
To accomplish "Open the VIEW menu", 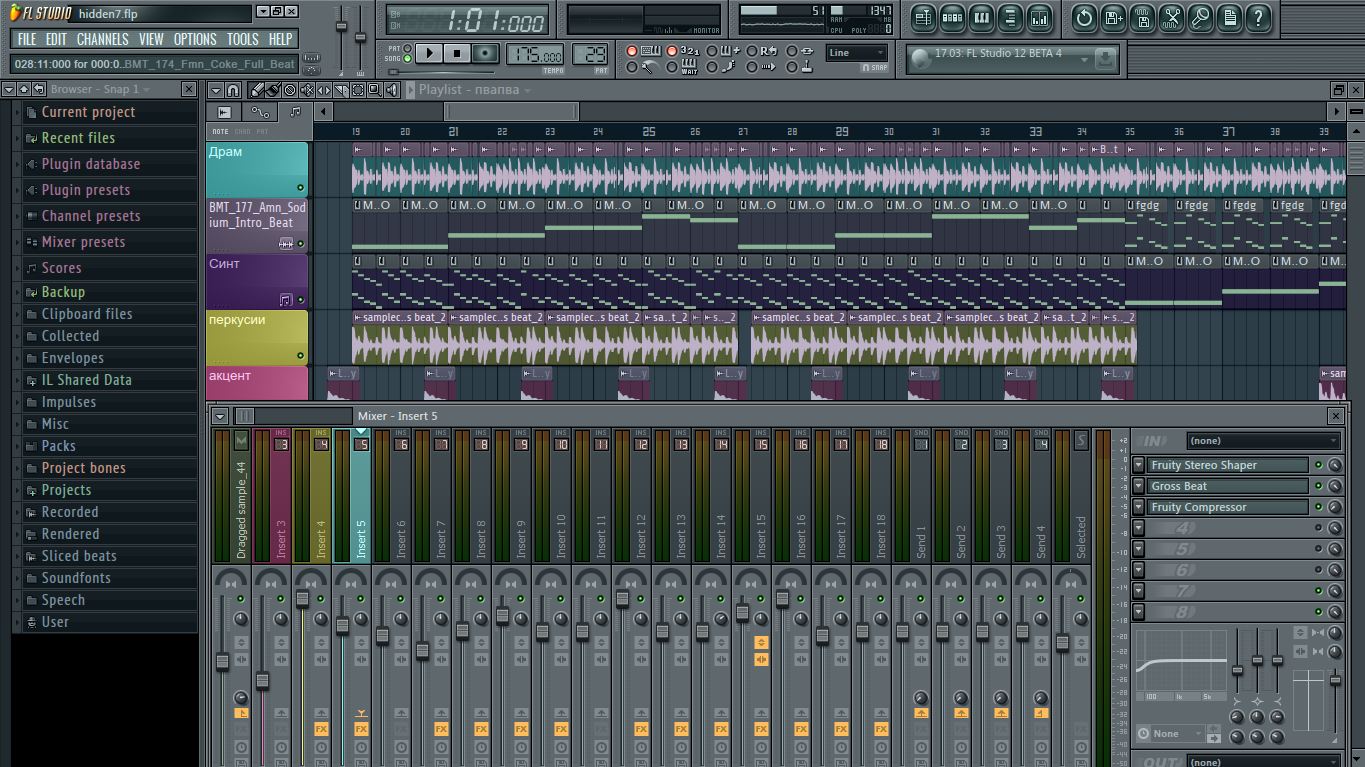I will tap(151, 39).
